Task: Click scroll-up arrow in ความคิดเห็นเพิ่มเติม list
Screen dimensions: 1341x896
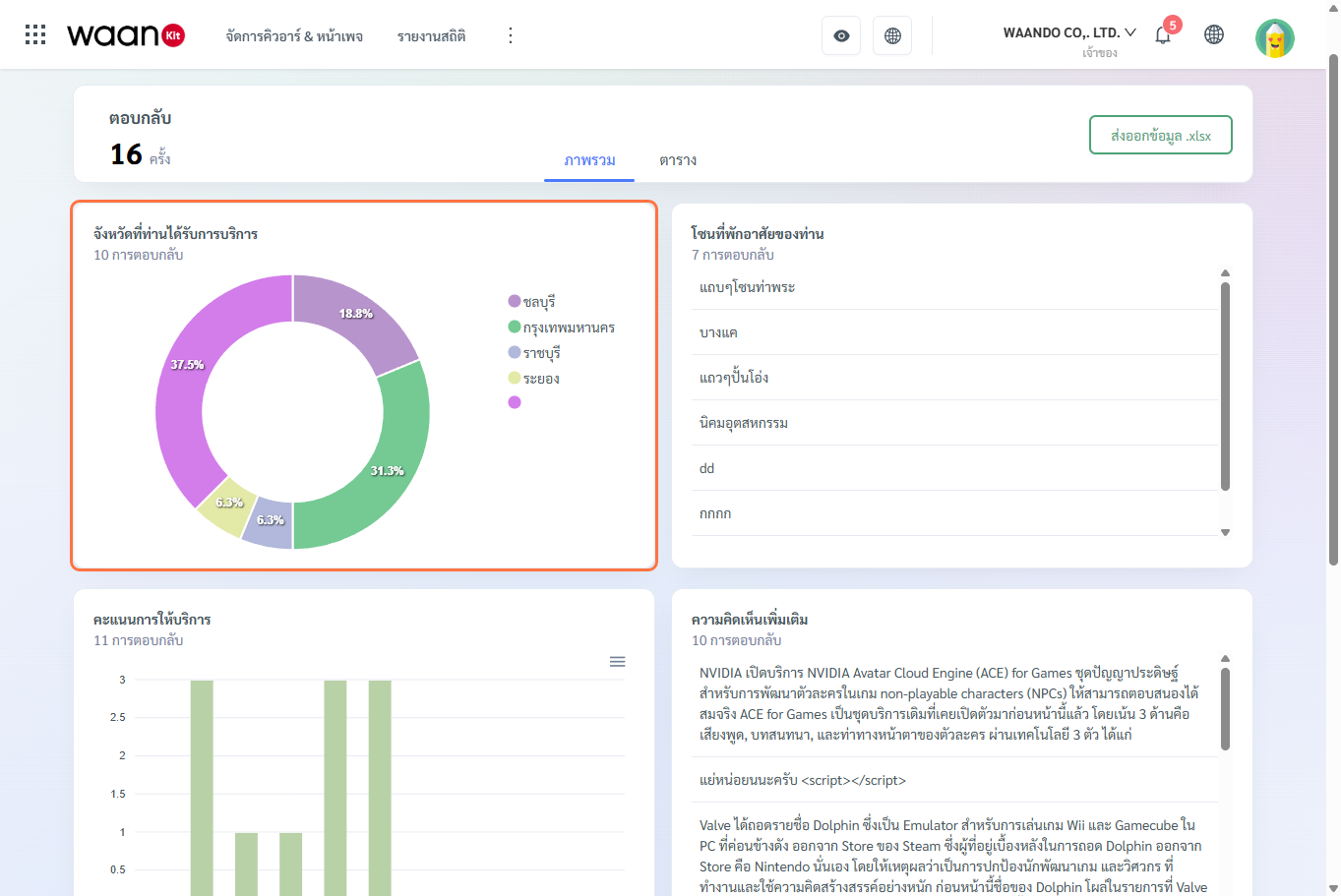Action: (x=1225, y=659)
